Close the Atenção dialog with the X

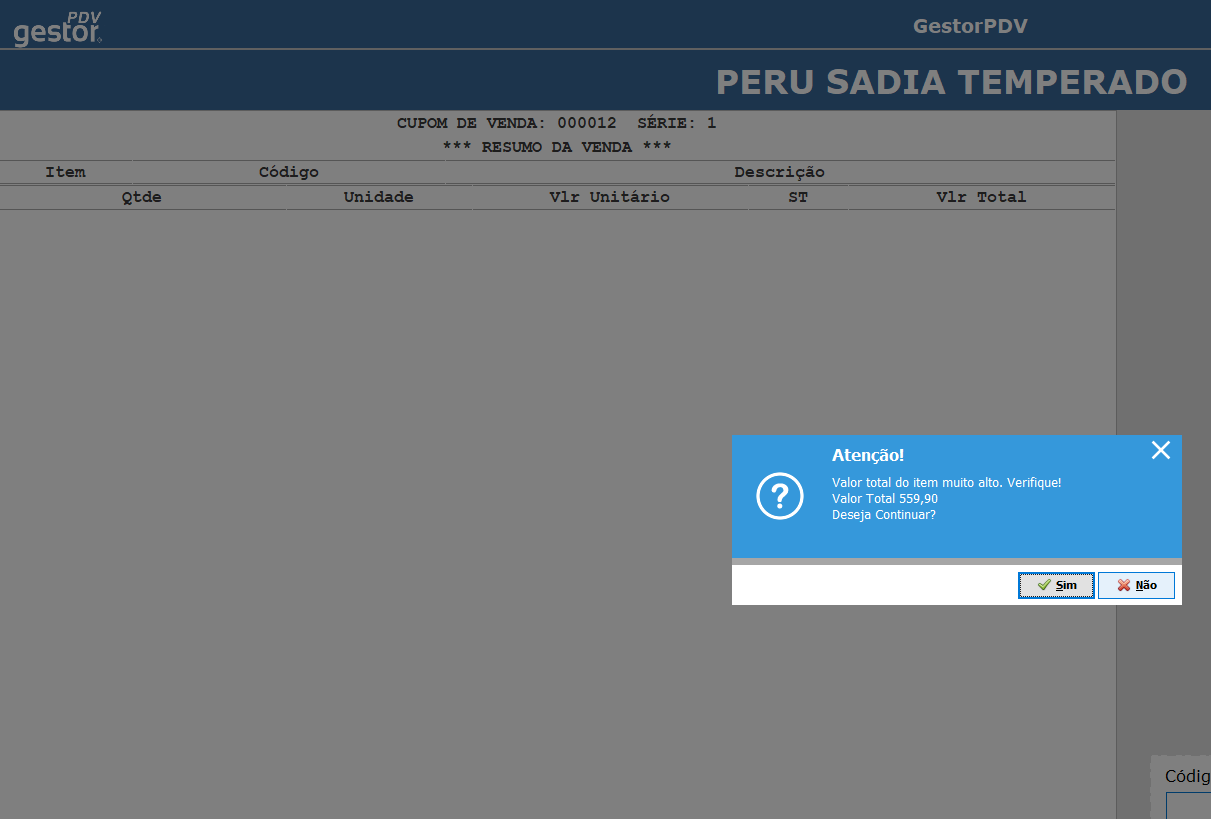pyautogui.click(x=1160, y=450)
